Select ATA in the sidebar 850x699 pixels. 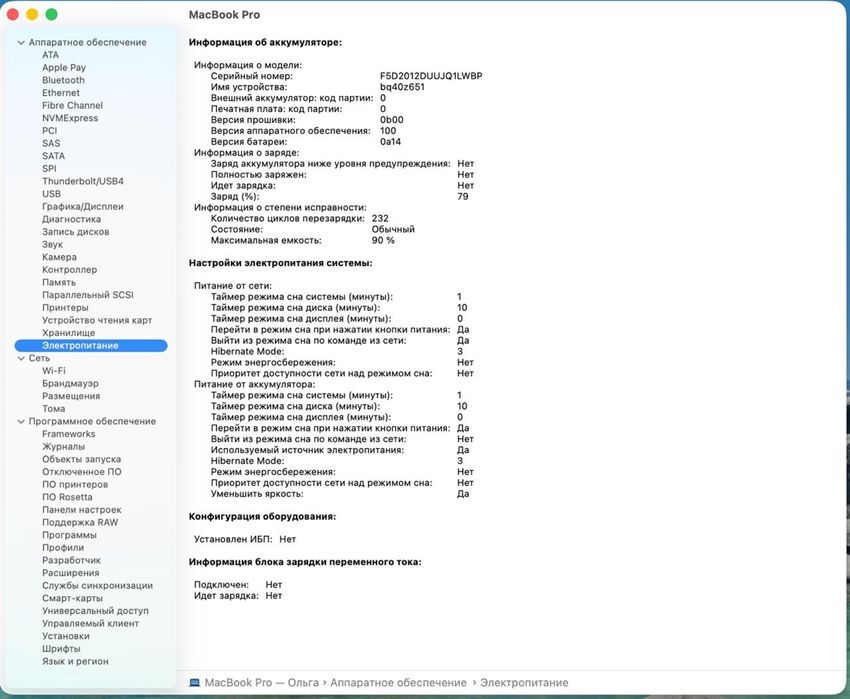point(50,55)
